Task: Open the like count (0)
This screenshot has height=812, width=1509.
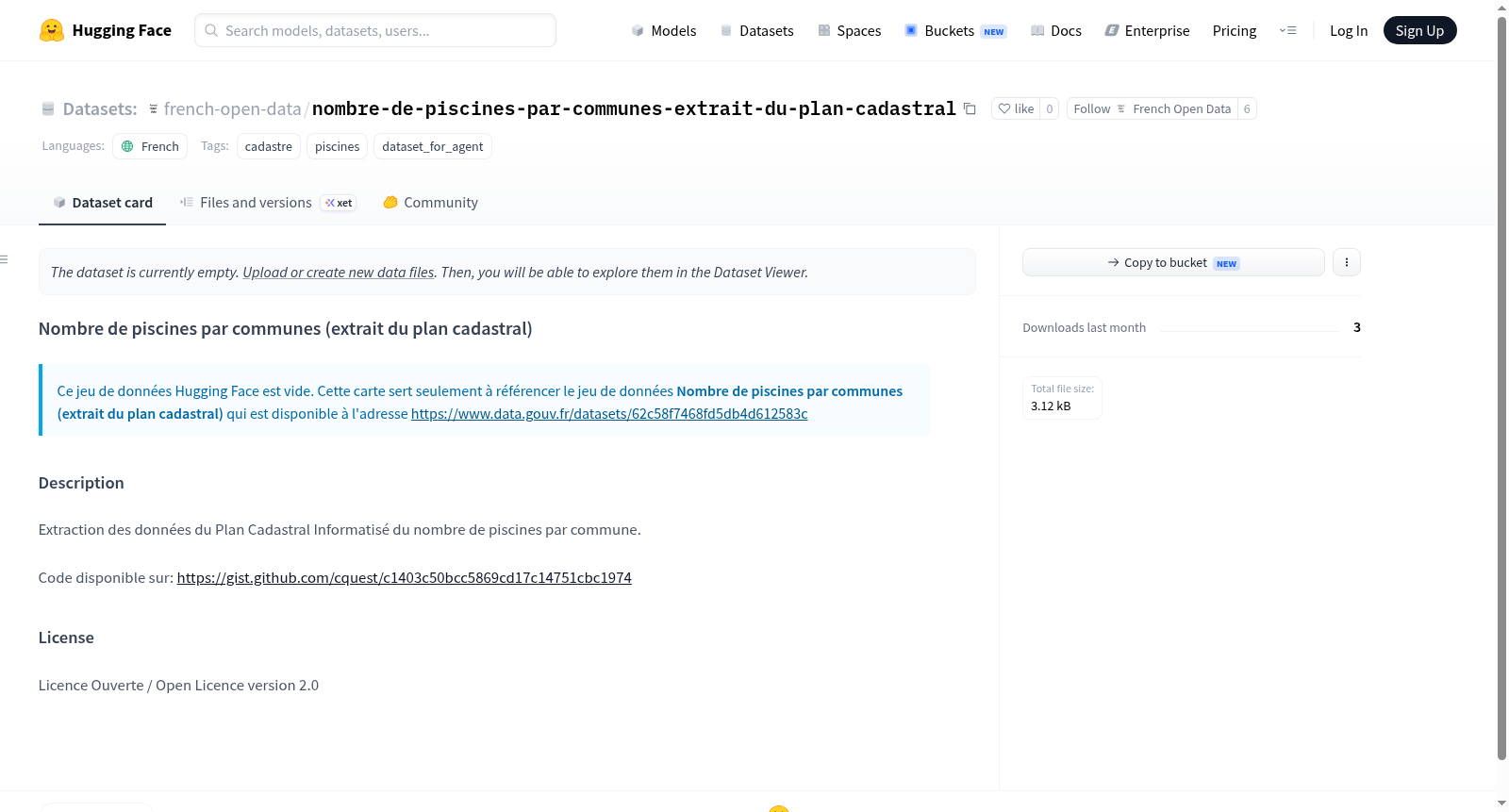Action: click(x=1050, y=108)
